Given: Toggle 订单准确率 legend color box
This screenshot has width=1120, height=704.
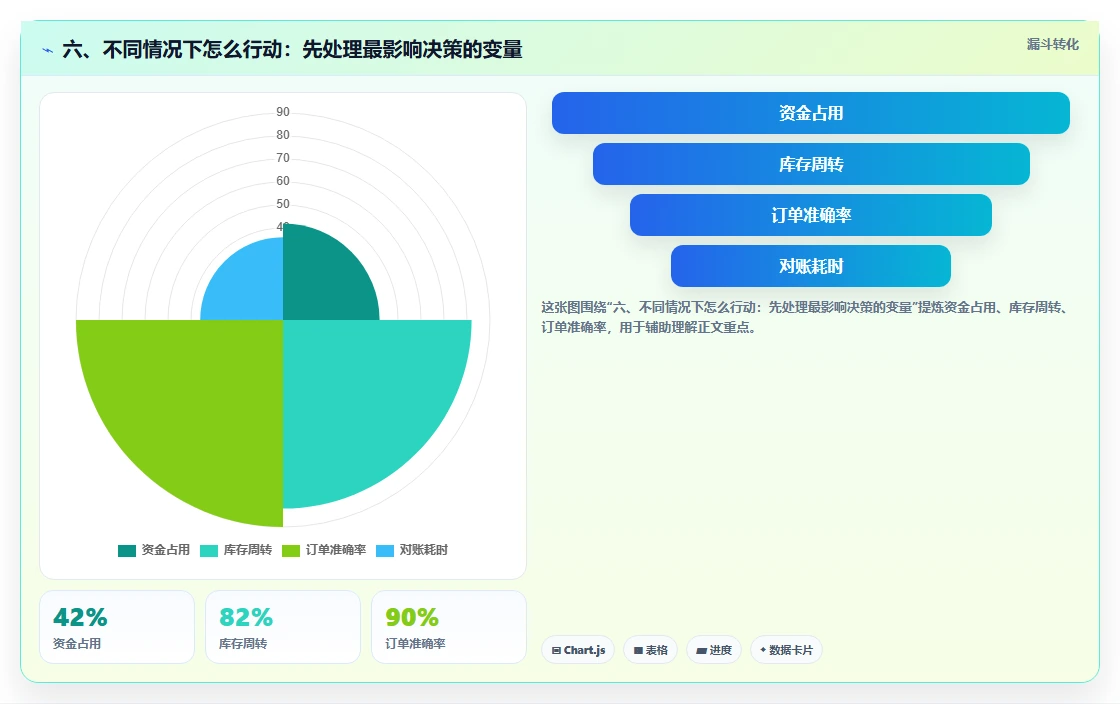Looking at the screenshot, I should tap(291, 550).
